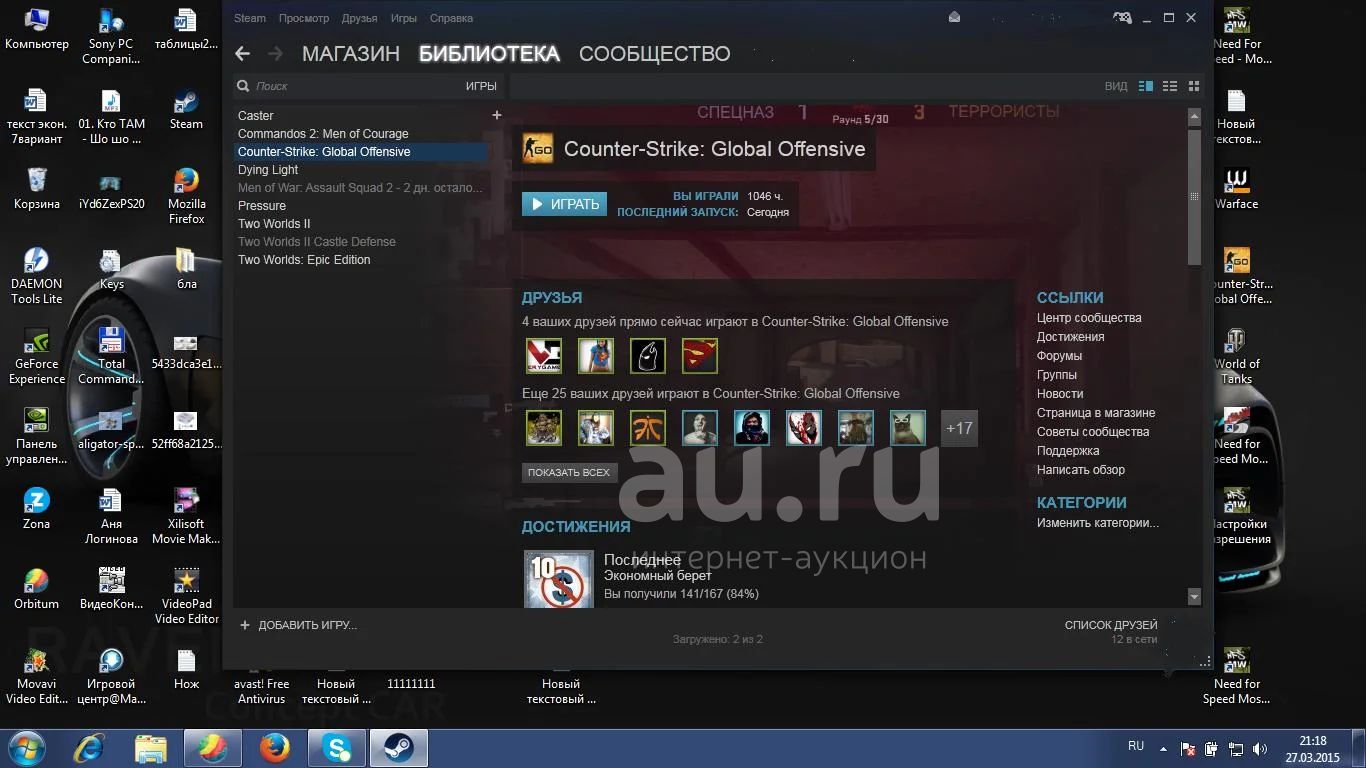
Task: Switch library to grid view icon
Action: click(x=1193, y=87)
